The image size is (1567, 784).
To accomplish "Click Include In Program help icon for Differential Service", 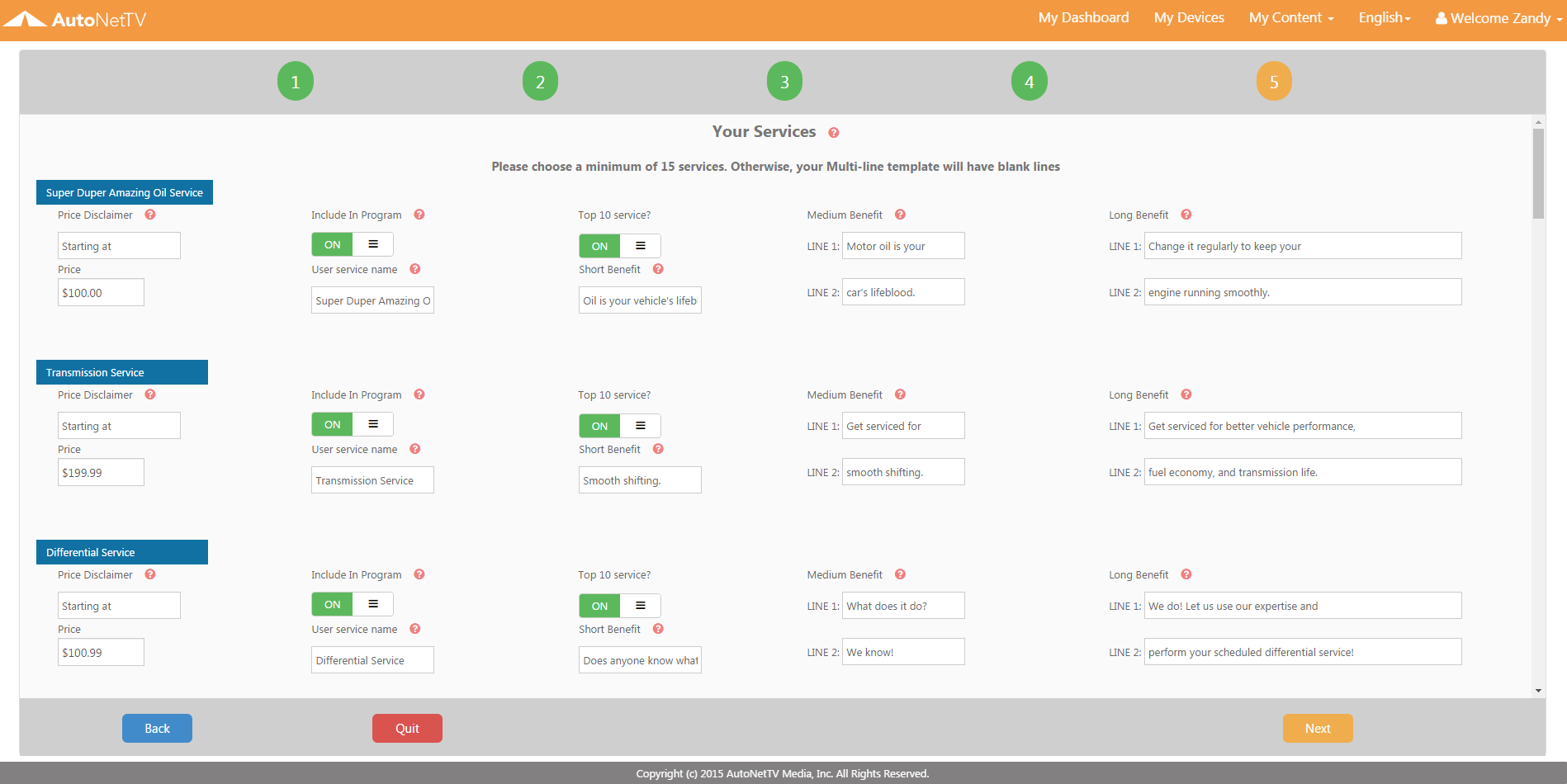I will coord(419,574).
